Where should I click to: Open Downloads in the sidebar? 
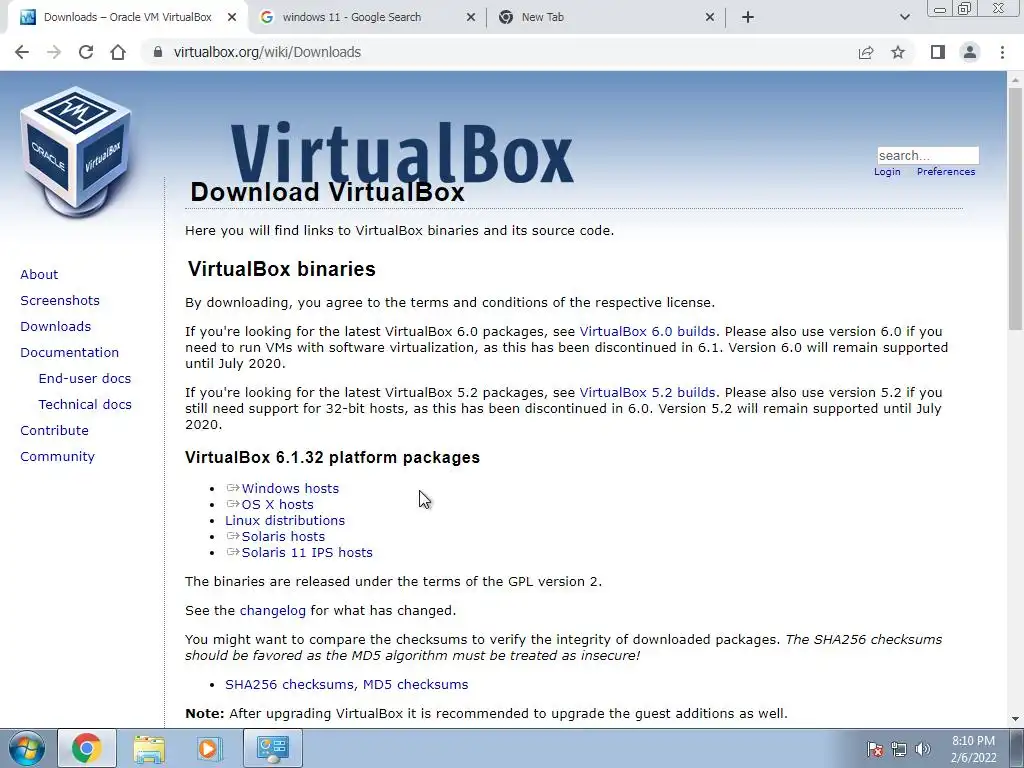click(56, 327)
